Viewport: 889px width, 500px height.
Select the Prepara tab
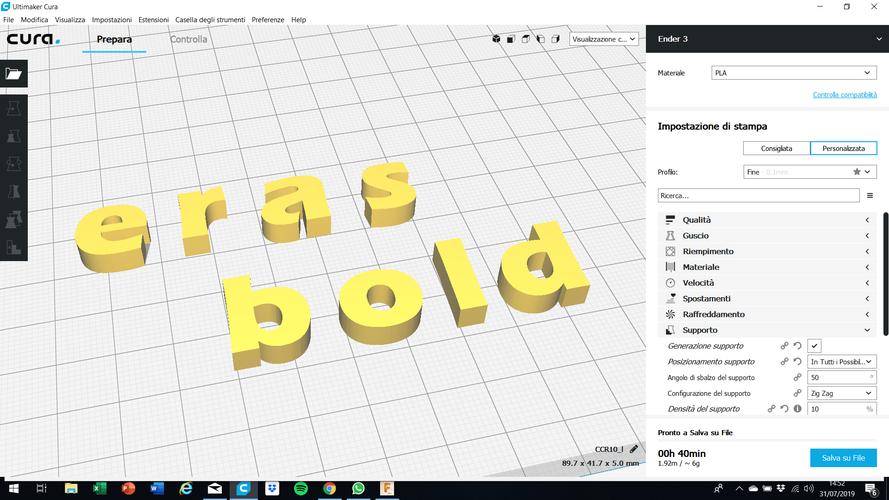click(x=114, y=39)
